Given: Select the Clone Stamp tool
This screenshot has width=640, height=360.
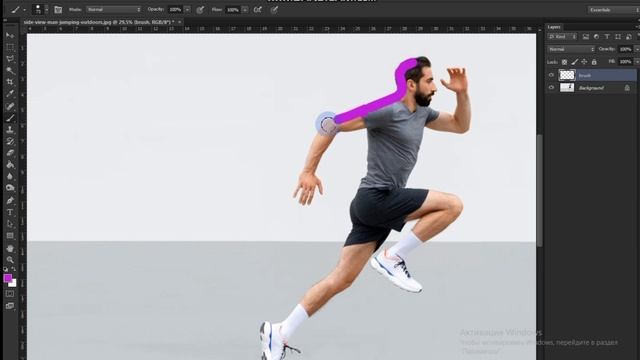Looking at the screenshot, I should click(x=10, y=130).
